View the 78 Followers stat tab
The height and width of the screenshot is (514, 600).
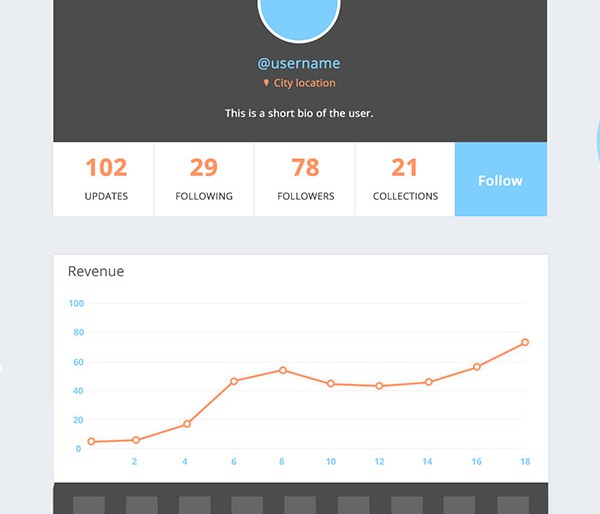[304, 179]
